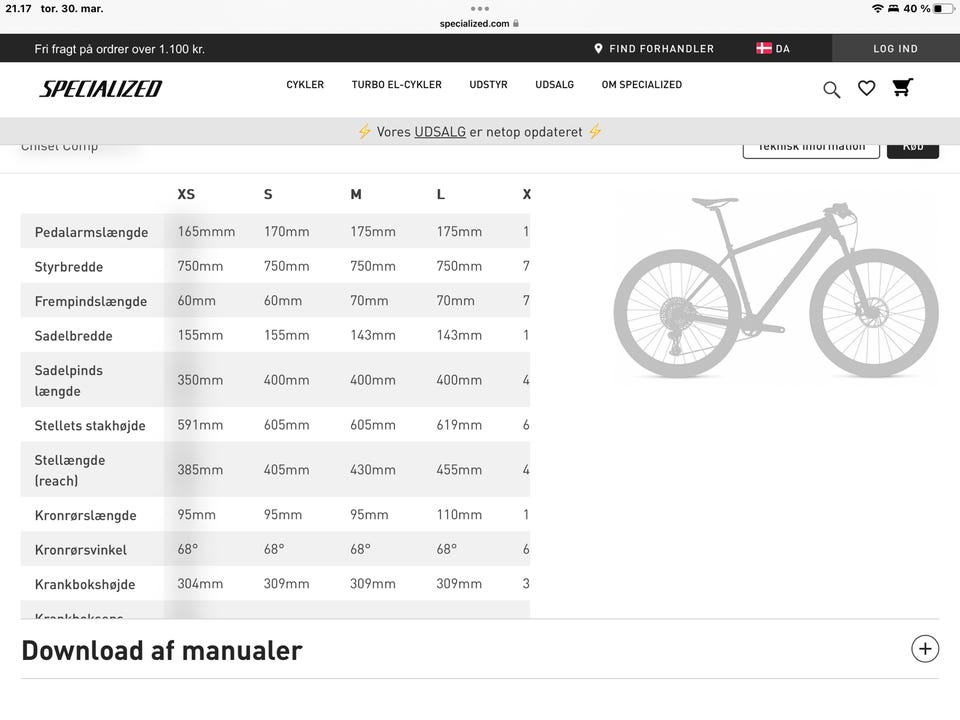The image size is (960, 720).
Task: Click the grey bike geometry image
Action: tap(776, 288)
